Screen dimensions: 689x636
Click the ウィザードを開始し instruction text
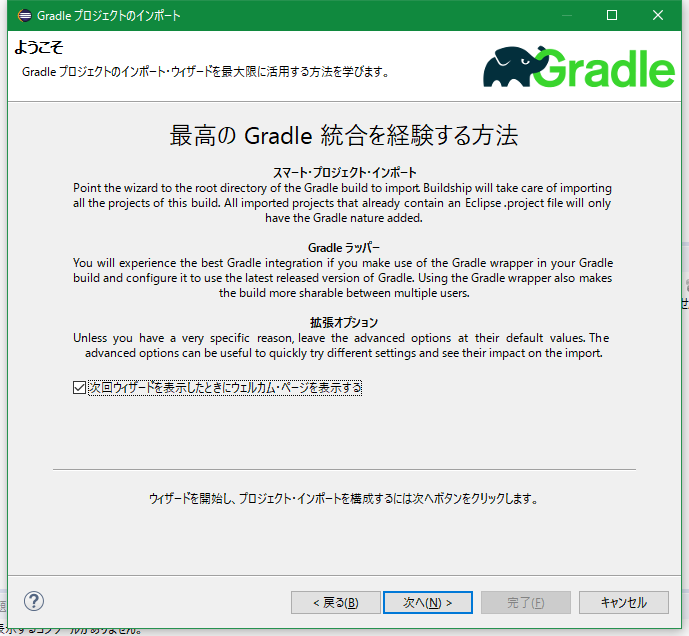click(x=344, y=499)
